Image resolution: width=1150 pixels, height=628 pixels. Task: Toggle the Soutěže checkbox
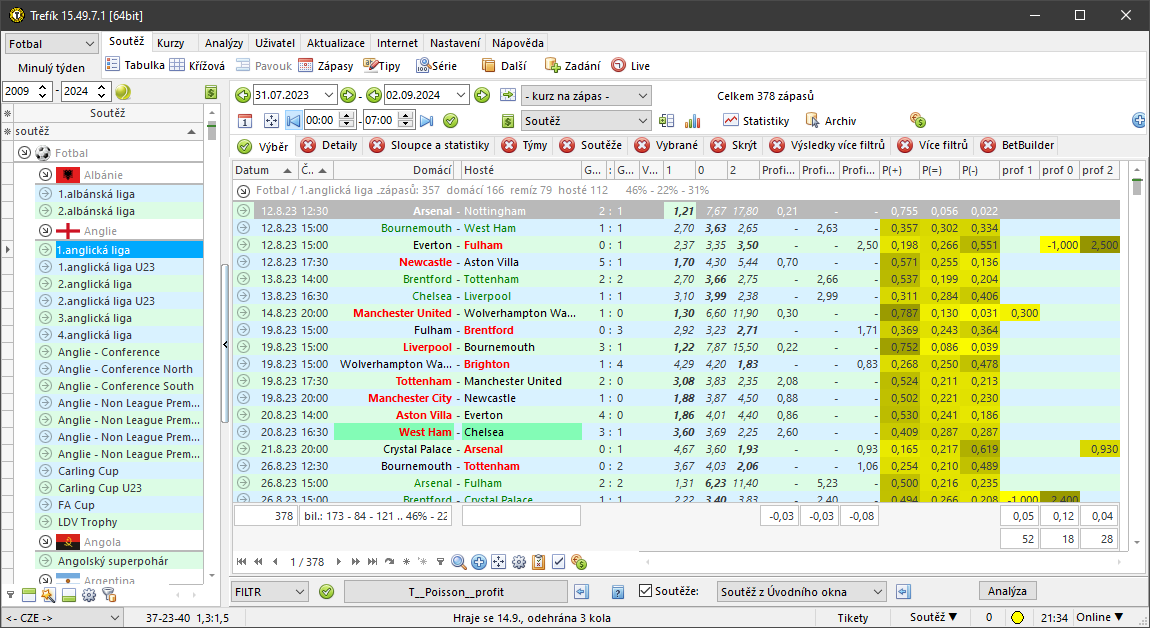[x=645, y=591]
